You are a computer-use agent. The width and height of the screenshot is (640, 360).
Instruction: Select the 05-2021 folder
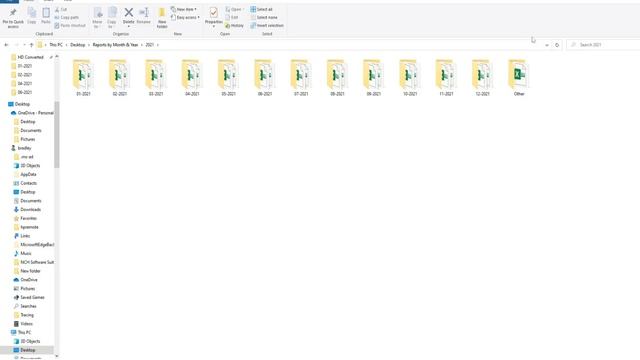[x=229, y=78]
